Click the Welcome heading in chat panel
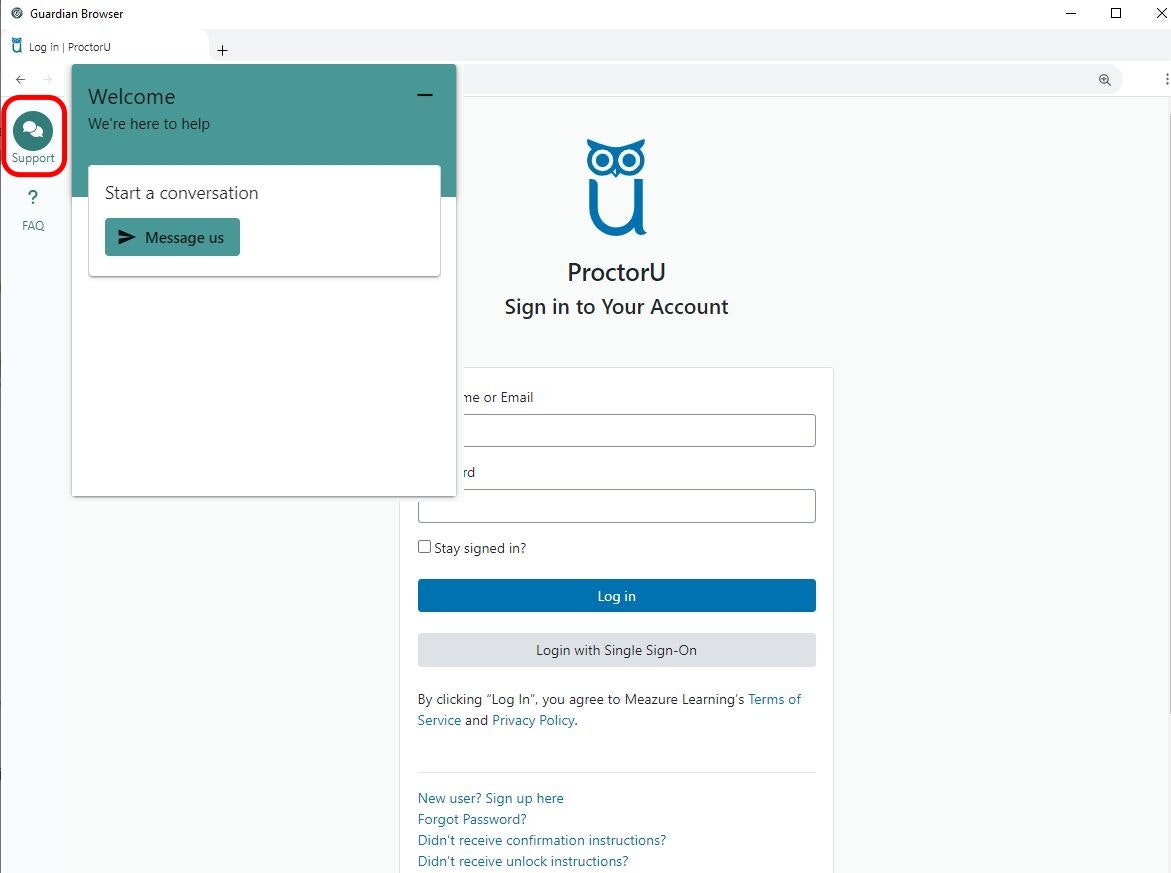The width and height of the screenshot is (1171, 873). 131,96
